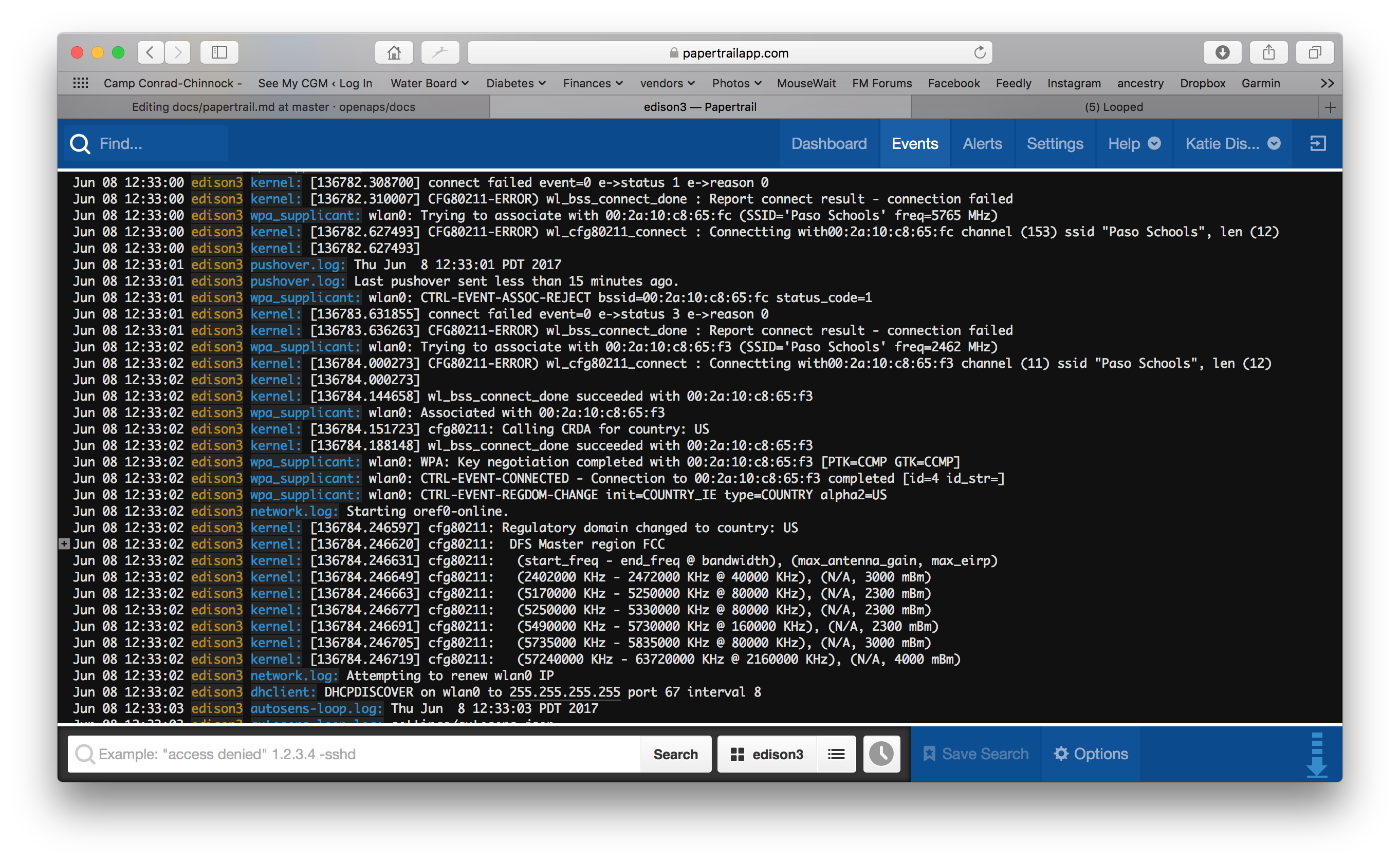Click the scroll-to-bottom download arrow

click(1317, 755)
